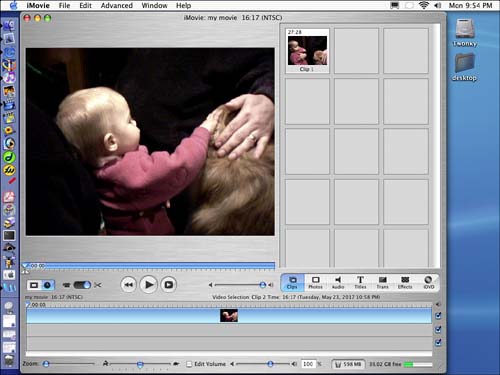Click the timeline playhead at 00:00

pos(29,305)
